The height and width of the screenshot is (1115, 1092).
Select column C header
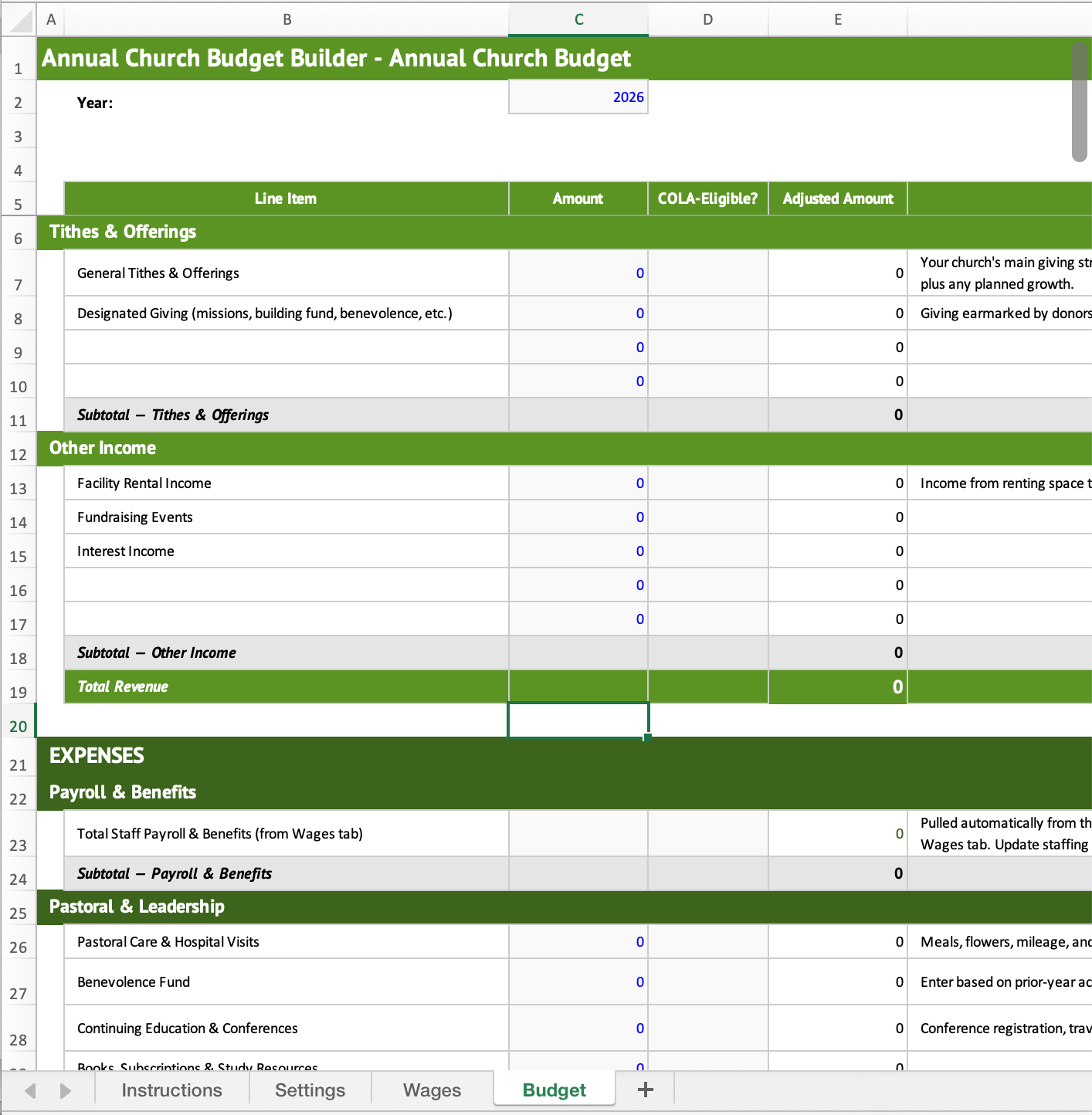(578, 20)
